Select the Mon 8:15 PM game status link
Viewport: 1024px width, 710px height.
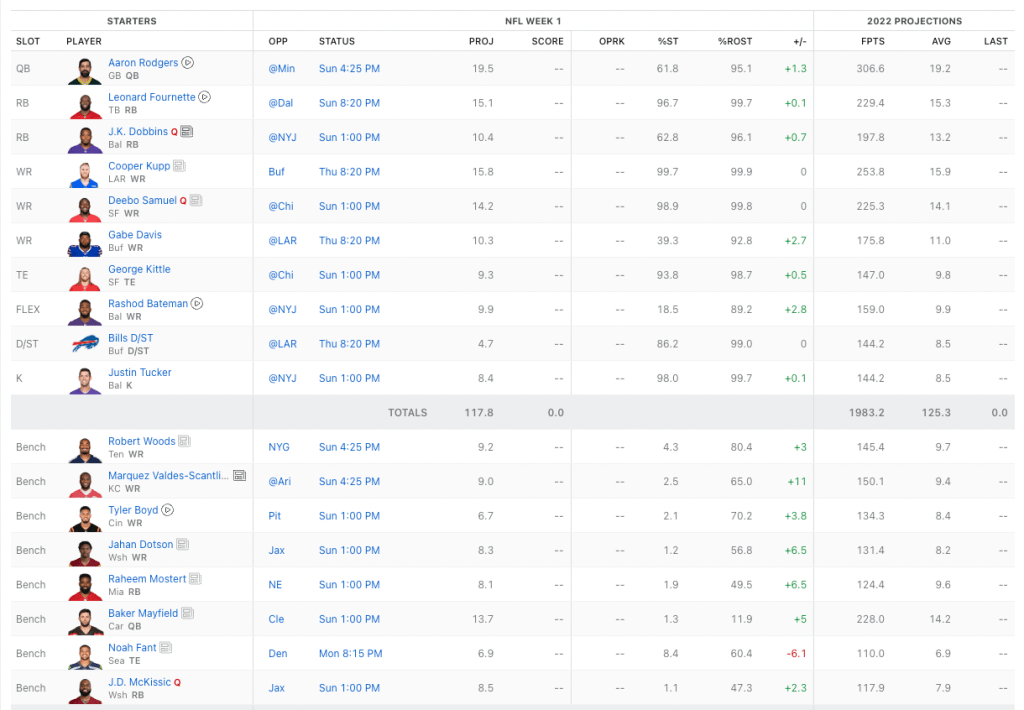350,654
